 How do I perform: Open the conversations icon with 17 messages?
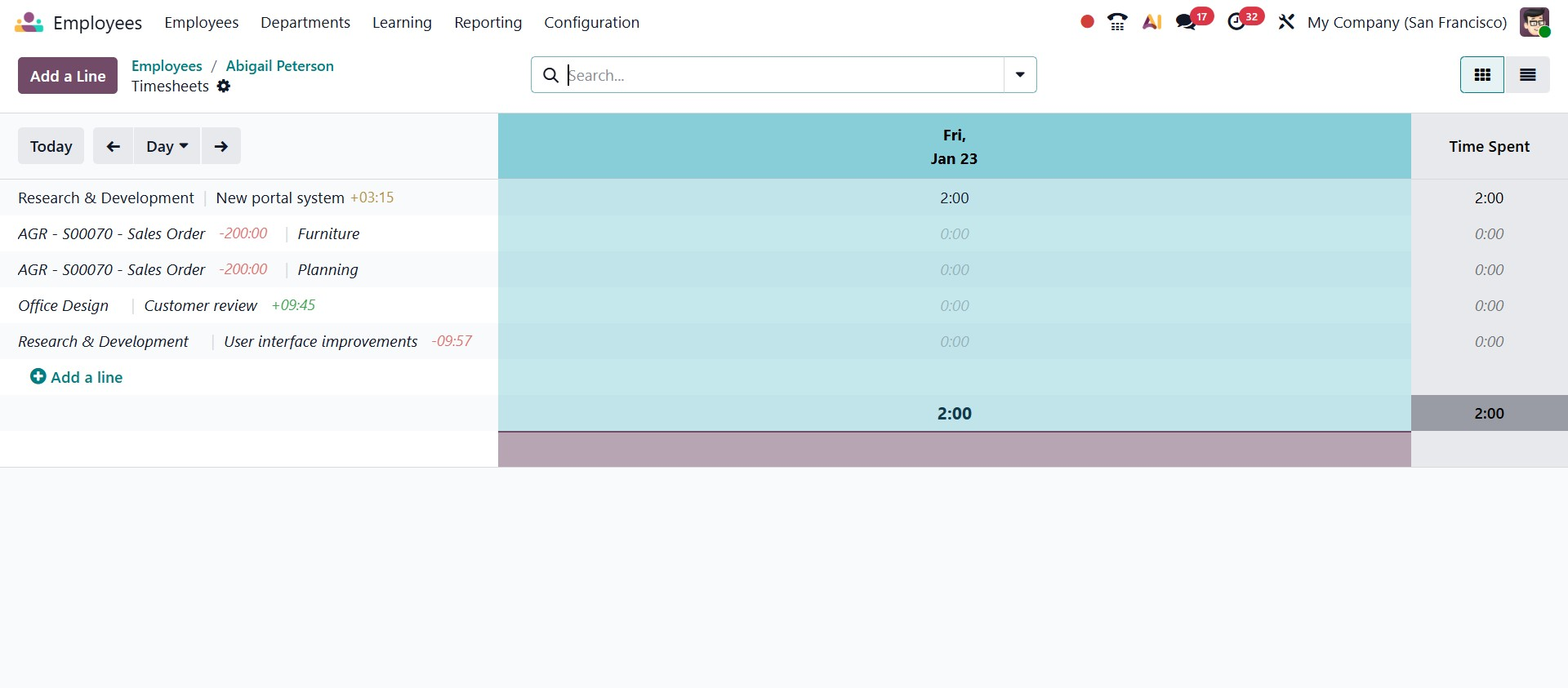[x=1186, y=22]
